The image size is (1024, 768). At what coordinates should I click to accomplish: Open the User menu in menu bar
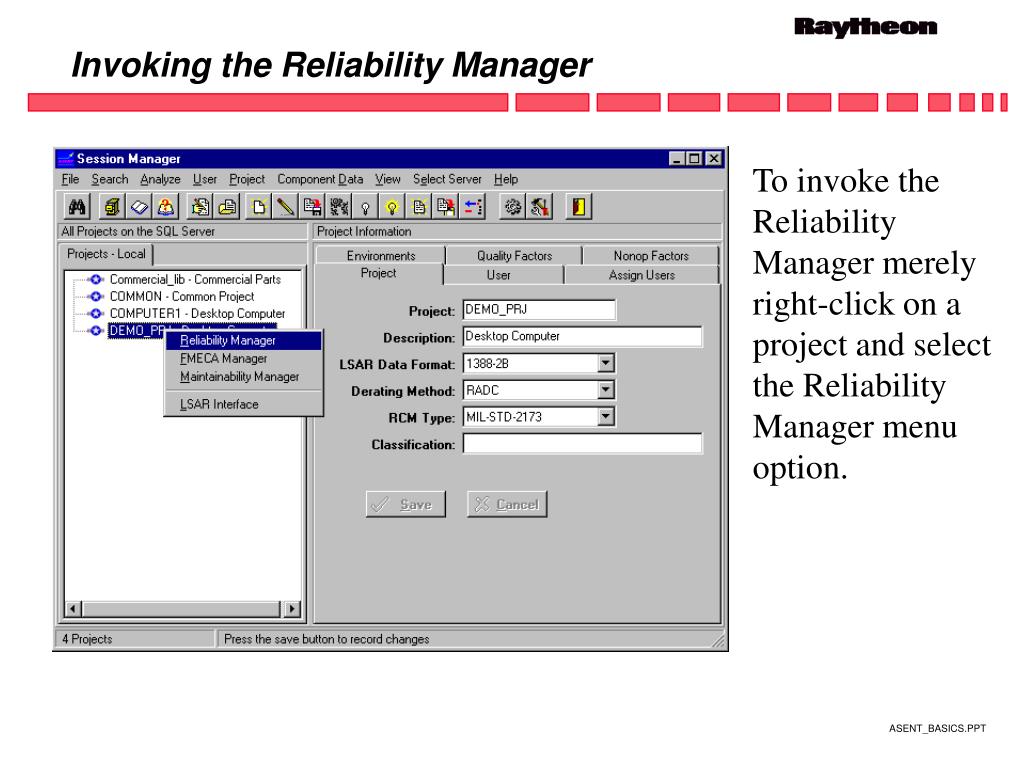pyautogui.click(x=204, y=179)
